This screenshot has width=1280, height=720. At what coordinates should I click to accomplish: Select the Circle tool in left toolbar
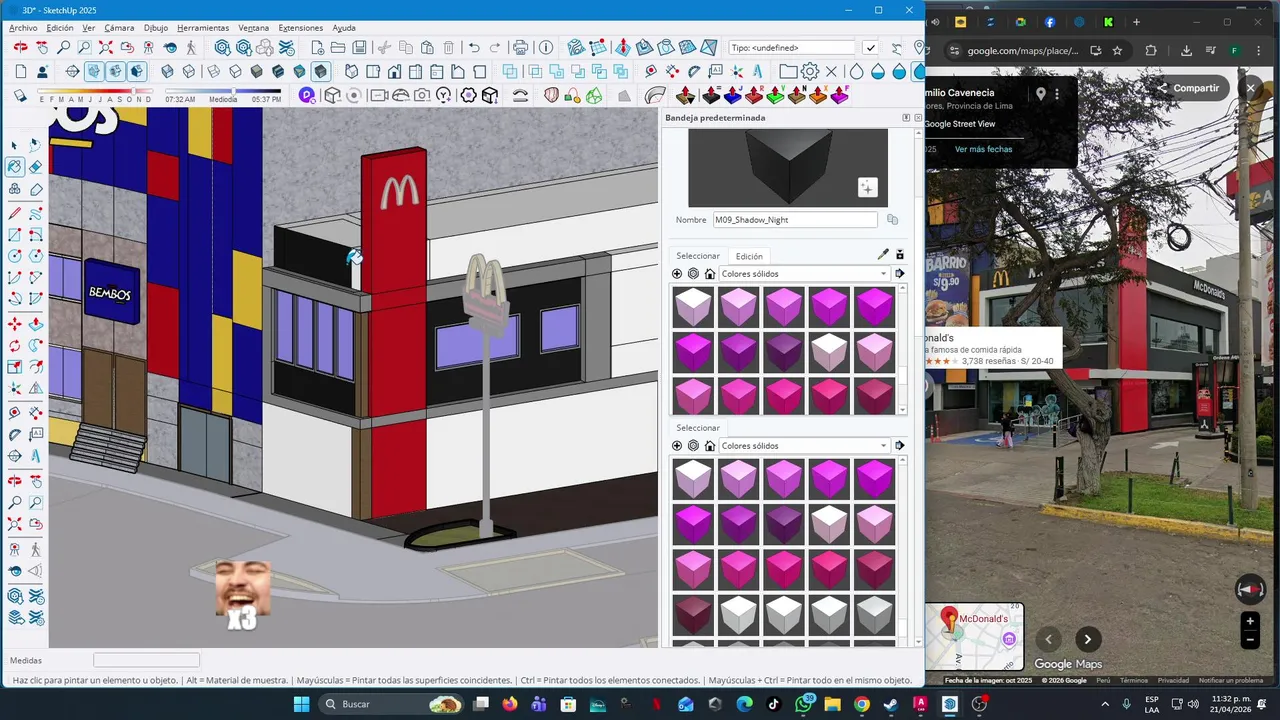point(15,257)
